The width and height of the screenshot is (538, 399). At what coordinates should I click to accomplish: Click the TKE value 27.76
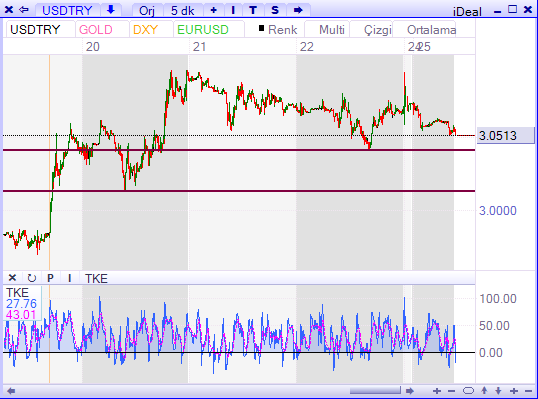tap(21, 304)
